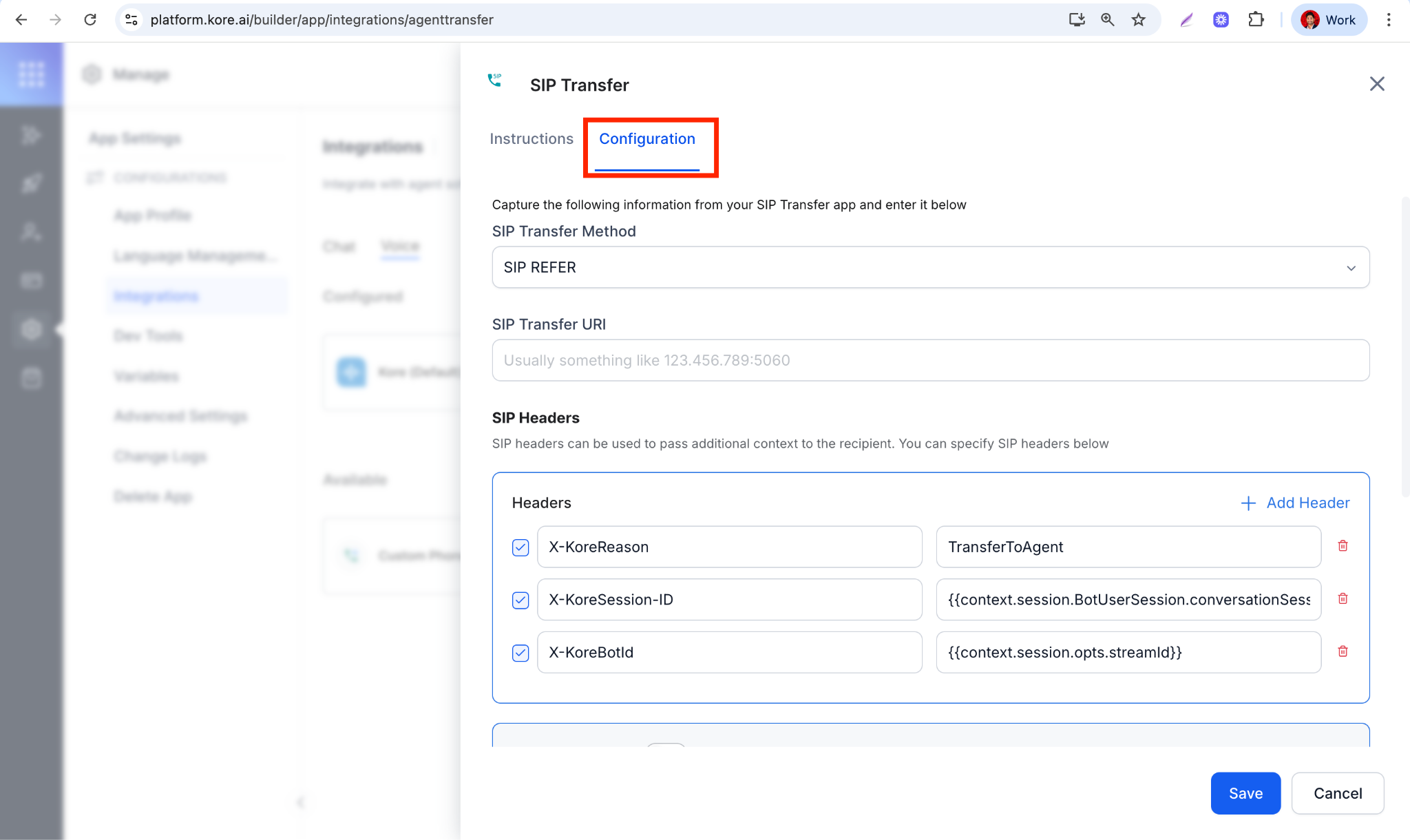Click the browser zoom magnifier icon

pos(1107,20)
